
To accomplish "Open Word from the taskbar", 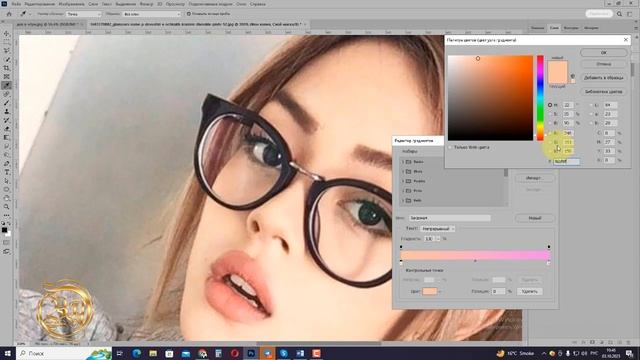I will coord(300,353).
